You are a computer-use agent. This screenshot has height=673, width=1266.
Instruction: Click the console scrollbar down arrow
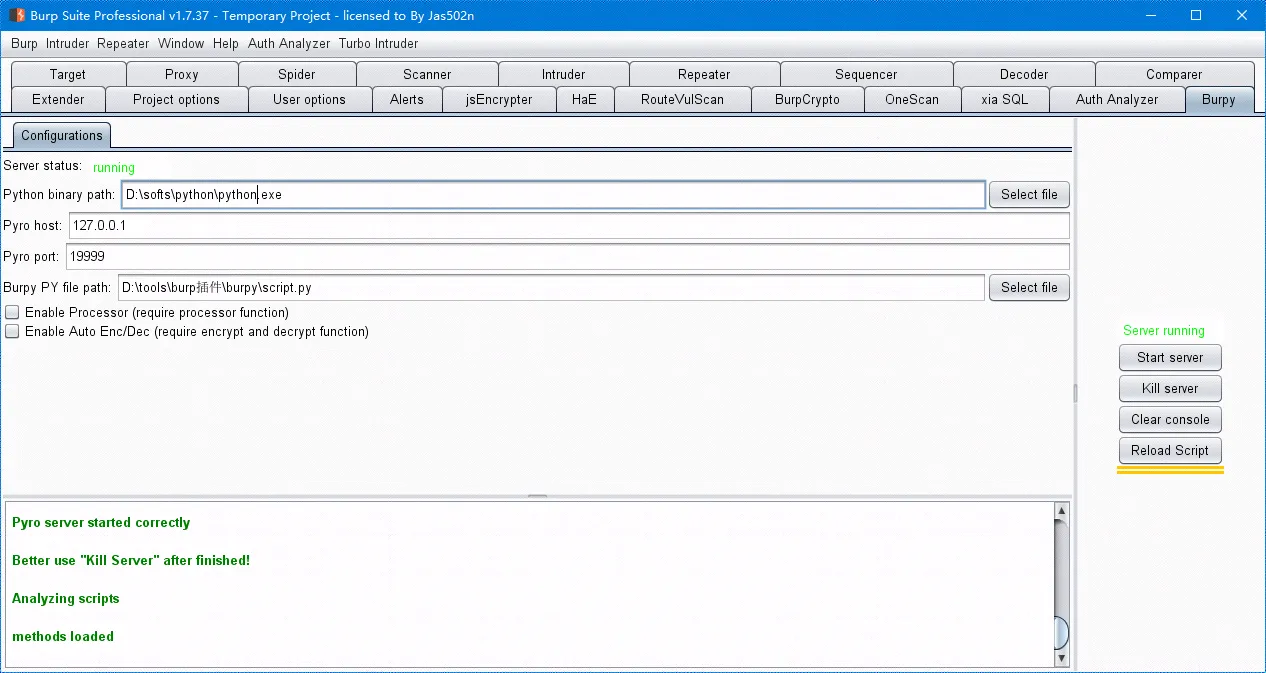pyautogui.click(x=1061, y=658)
